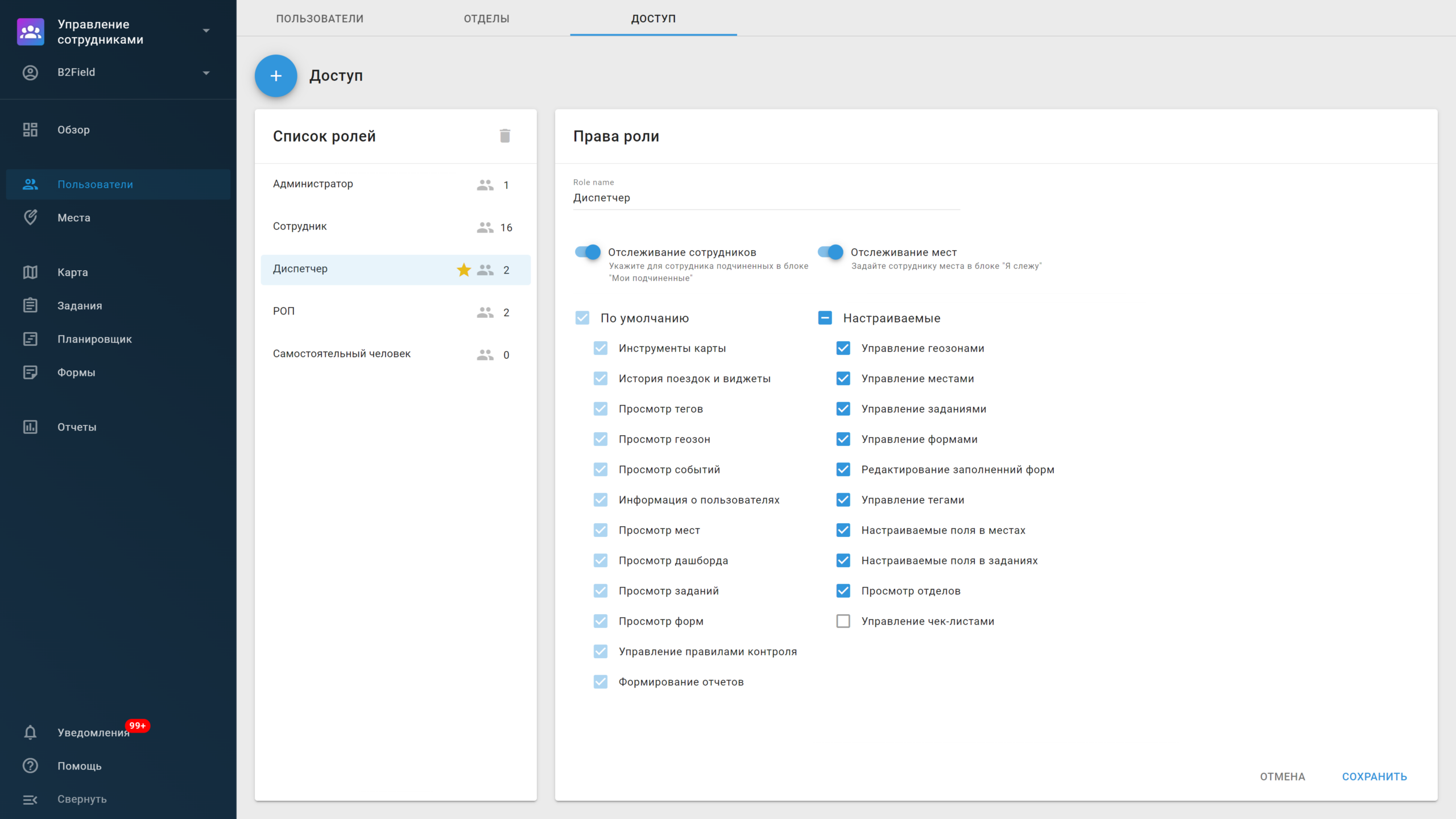1456x819 pixels.
Task: Click the Помощь question mark icon
Action: 30,766
